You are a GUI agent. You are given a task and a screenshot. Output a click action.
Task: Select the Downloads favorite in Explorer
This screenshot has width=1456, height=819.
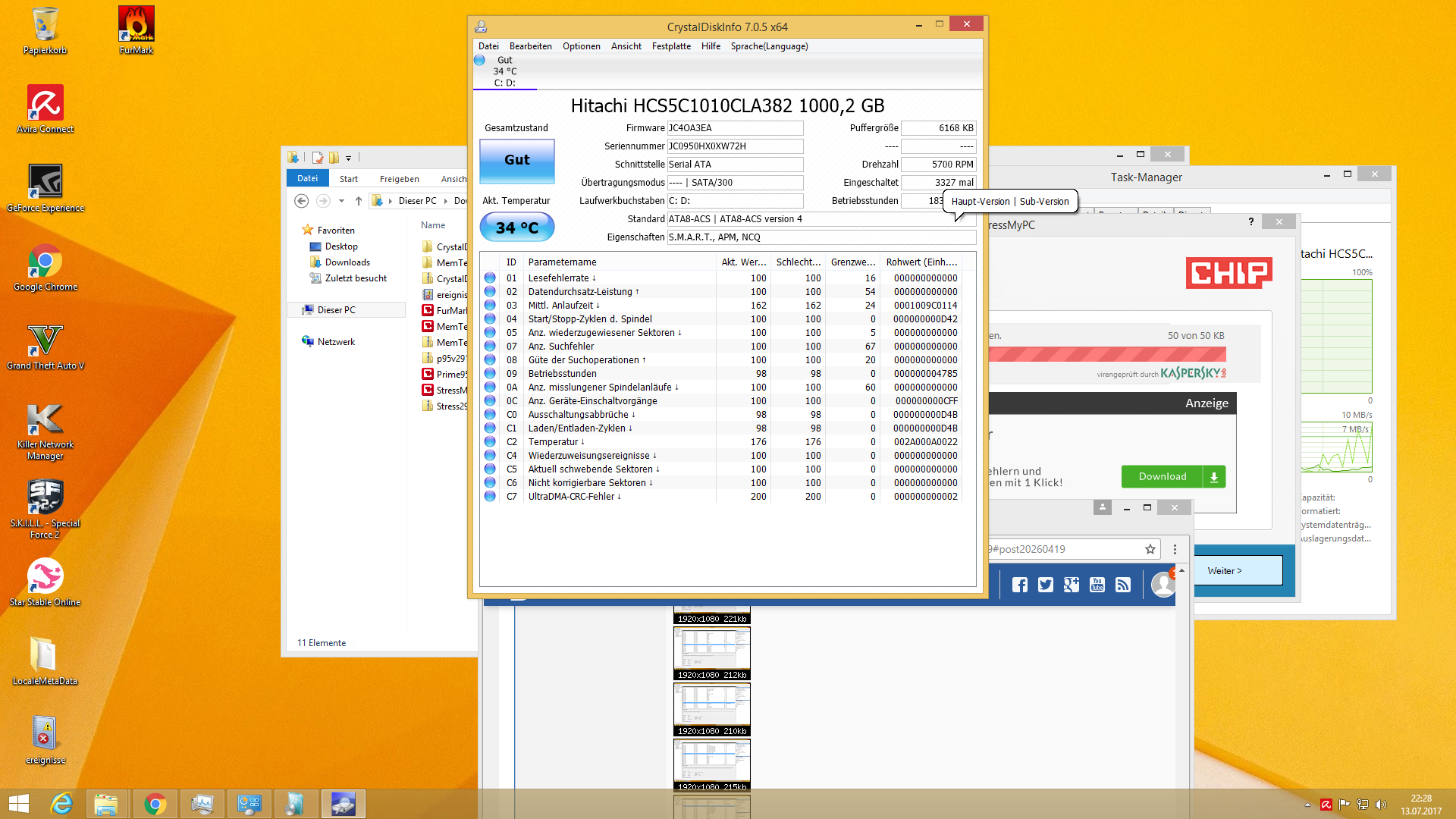[347, 262]
